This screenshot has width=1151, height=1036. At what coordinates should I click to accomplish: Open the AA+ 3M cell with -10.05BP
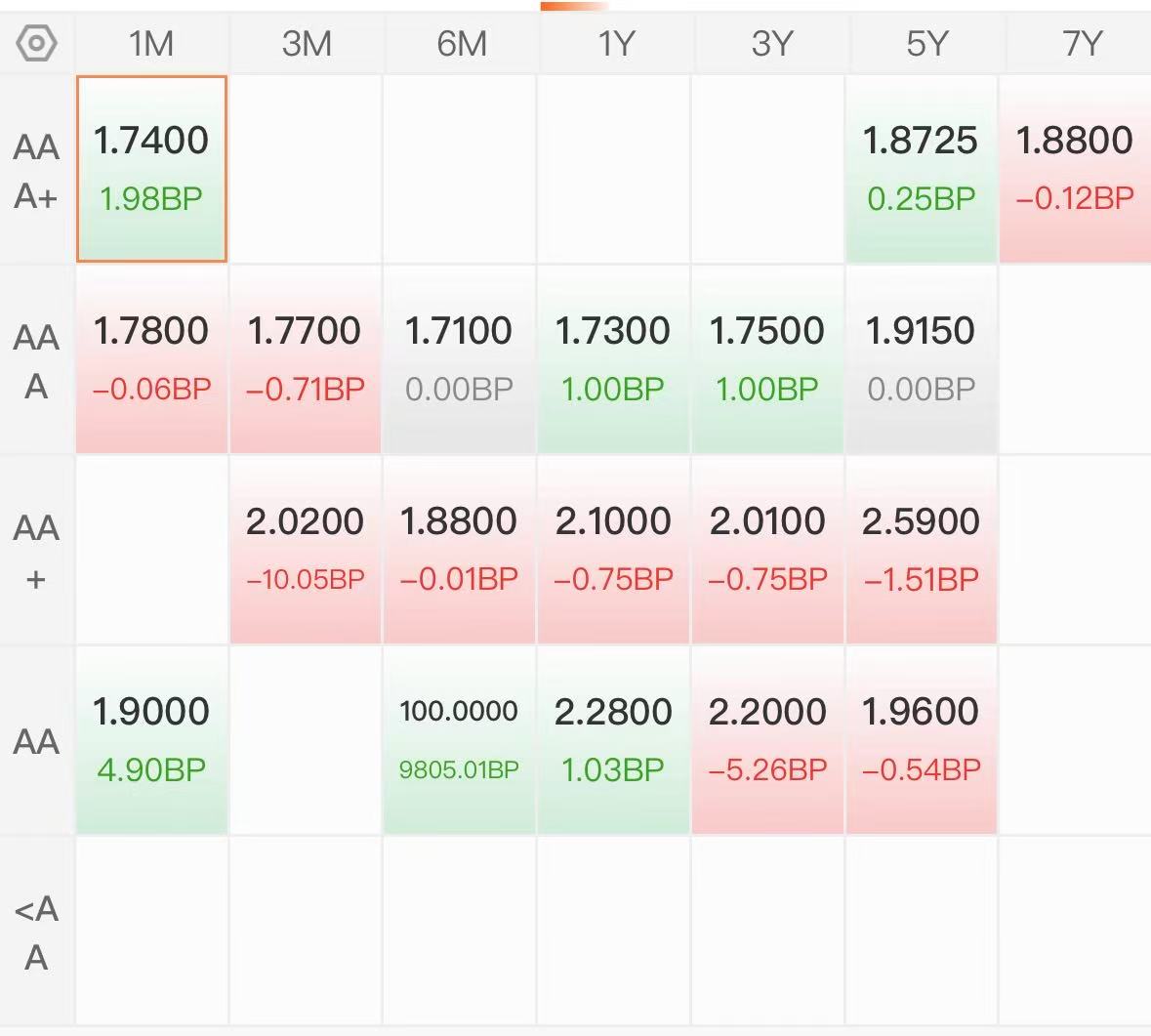click(x=306, y=549)
